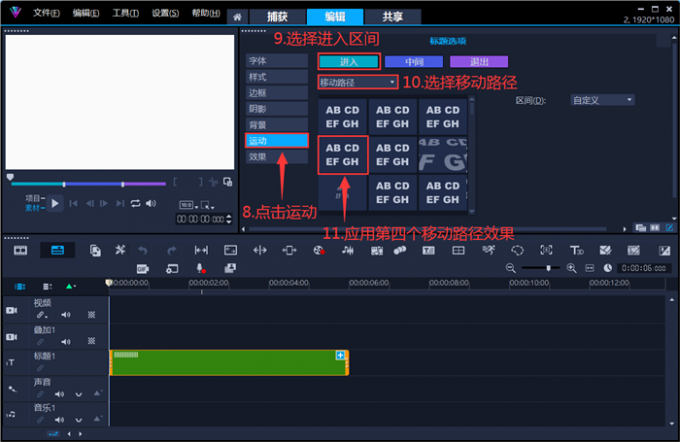Screen dimensions: 680x442
Task: Open the mask creator tool
Action: [517, 250]
